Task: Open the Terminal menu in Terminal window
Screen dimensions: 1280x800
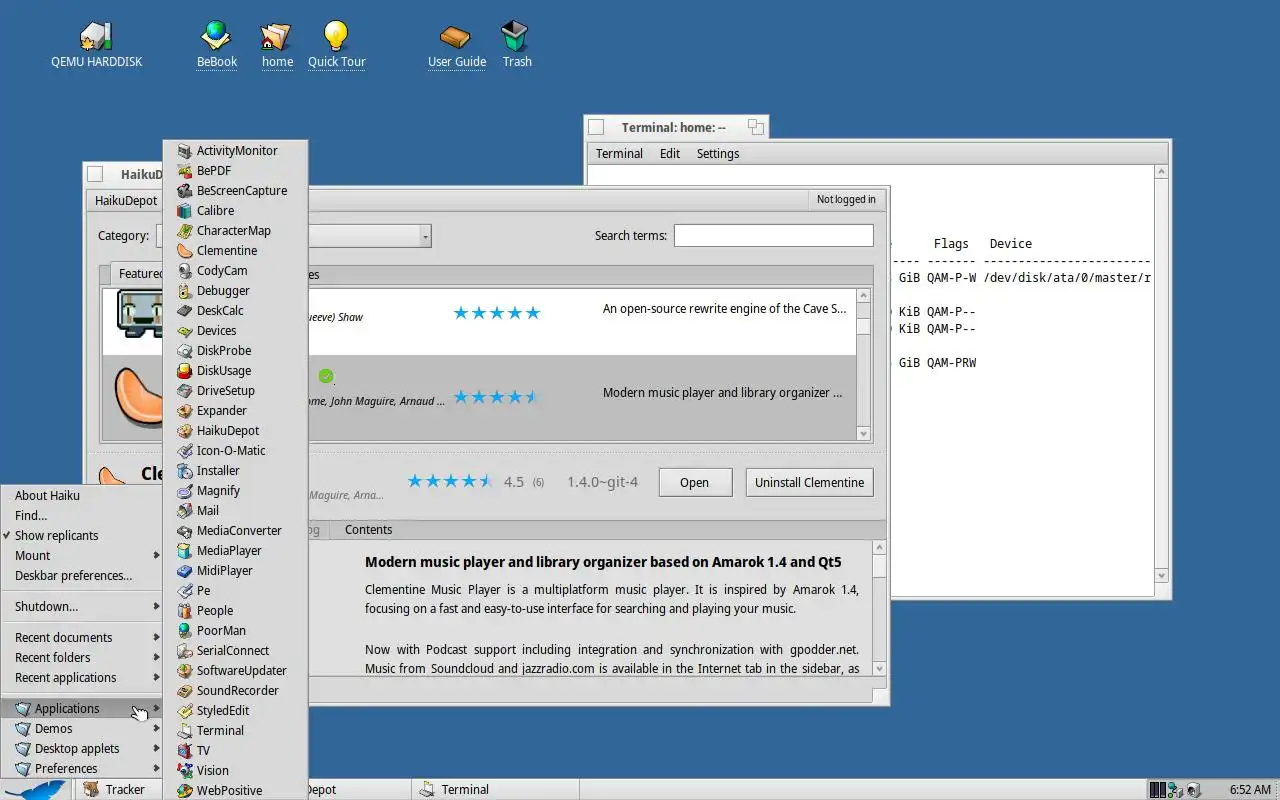Action: pyautogui.click(x=619, y=153)
